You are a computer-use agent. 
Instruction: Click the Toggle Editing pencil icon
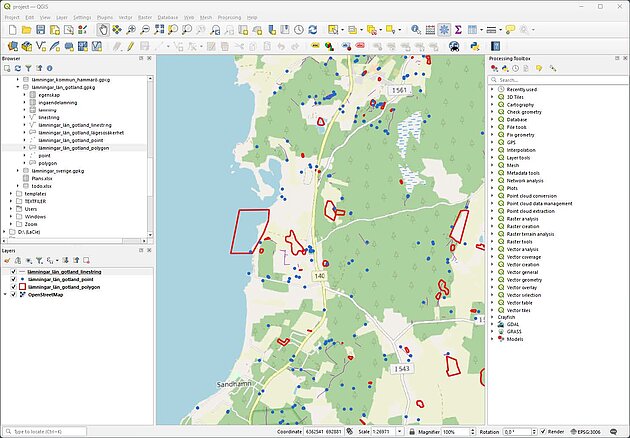click(130, 46)
